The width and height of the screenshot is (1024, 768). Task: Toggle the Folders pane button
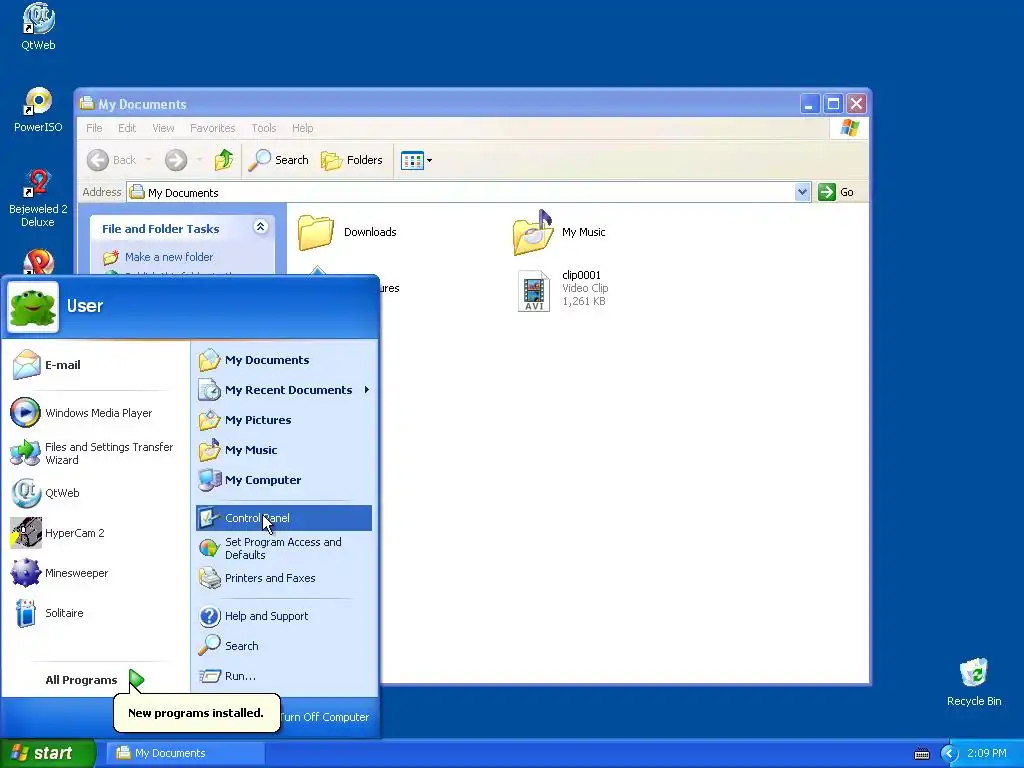(352, 160)
